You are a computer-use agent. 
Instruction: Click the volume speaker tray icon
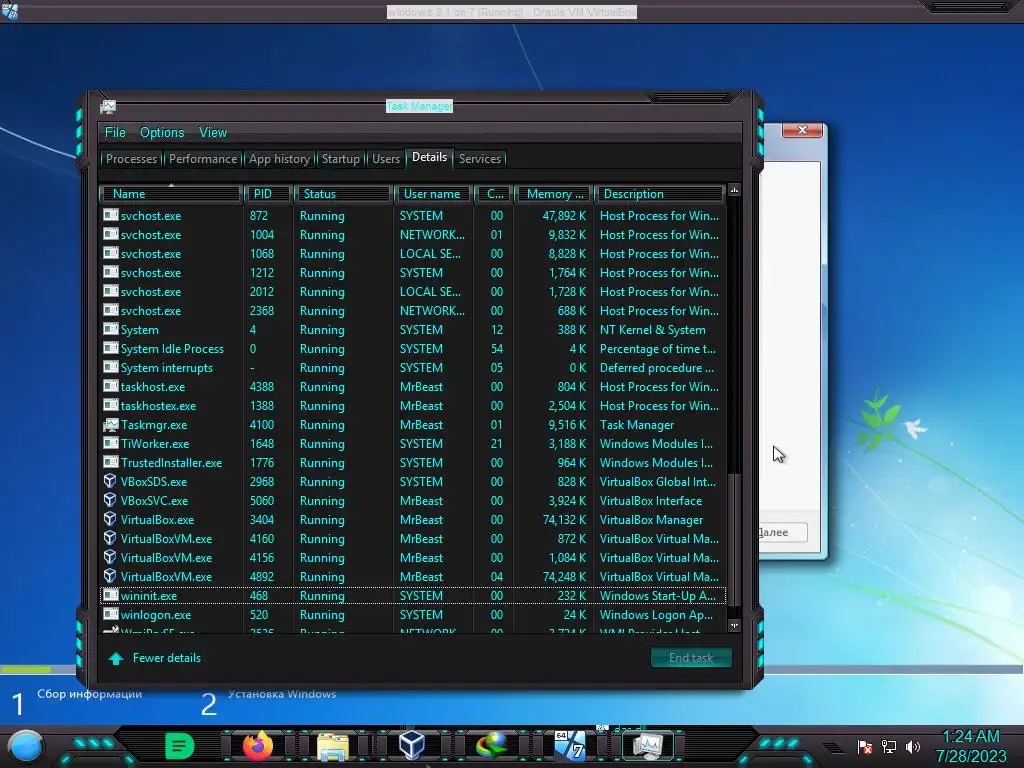(x=912, y=746)
